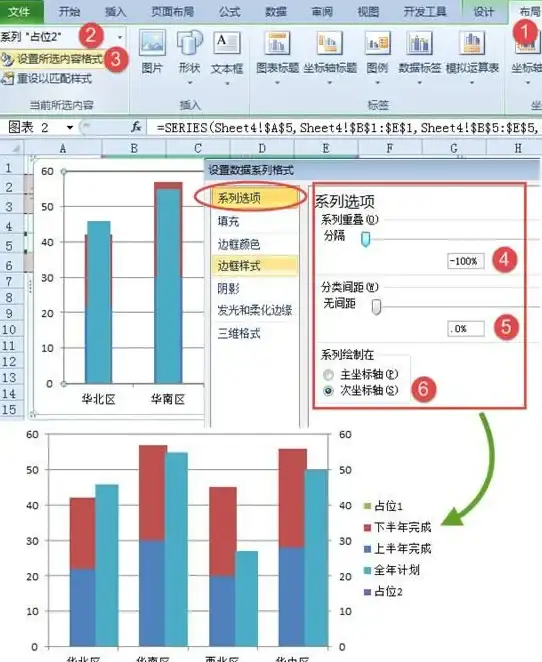
Task: Open the 图例 legend icon
Action: 377,43
